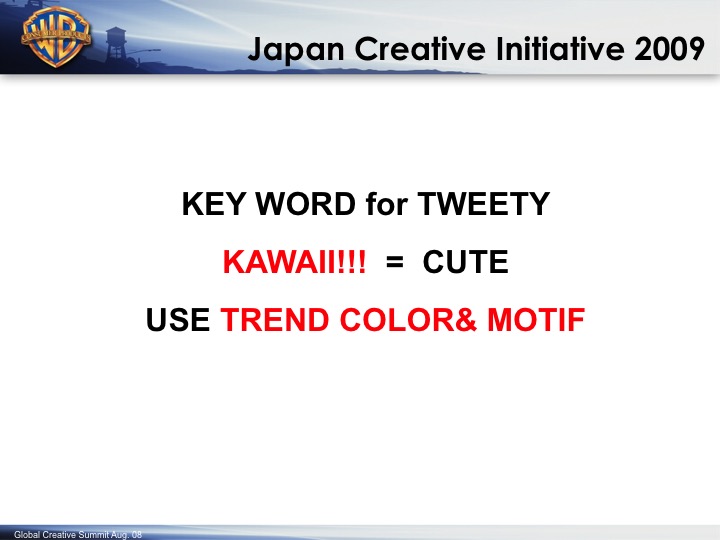Click the red 'KAWAII!!!' word
Screen dimensions: 720x540
click(294, 262)
